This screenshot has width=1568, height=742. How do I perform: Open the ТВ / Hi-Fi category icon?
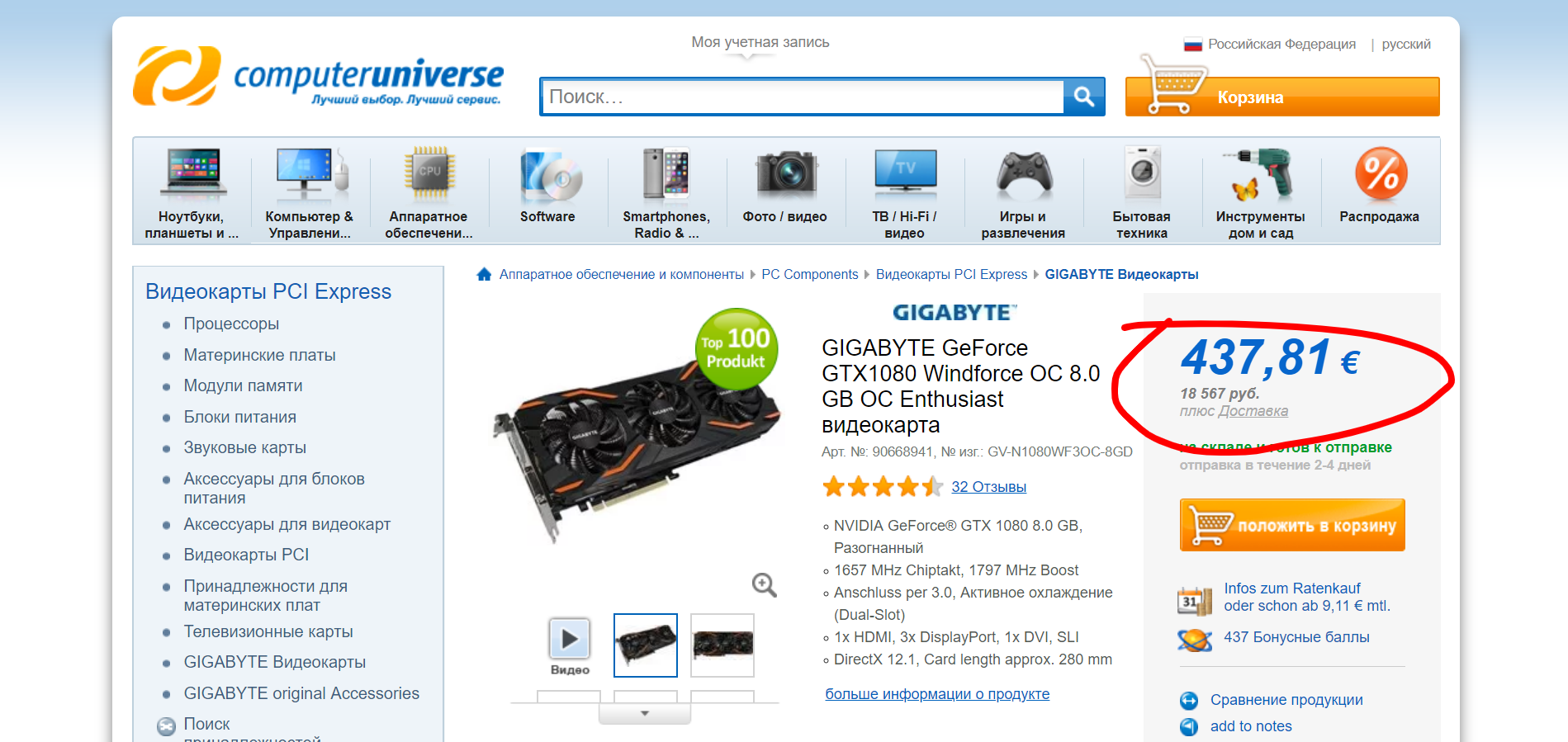(x=905, y=173)
